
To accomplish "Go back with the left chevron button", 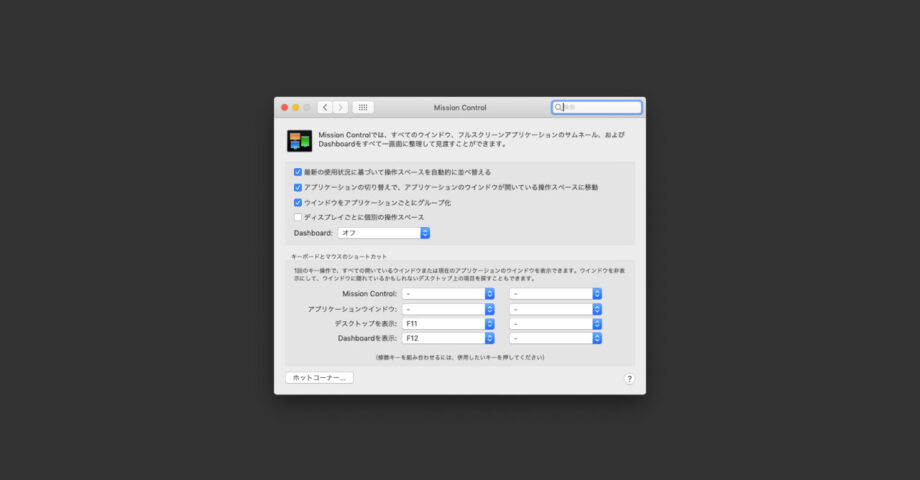I will [x=325, y=107].
